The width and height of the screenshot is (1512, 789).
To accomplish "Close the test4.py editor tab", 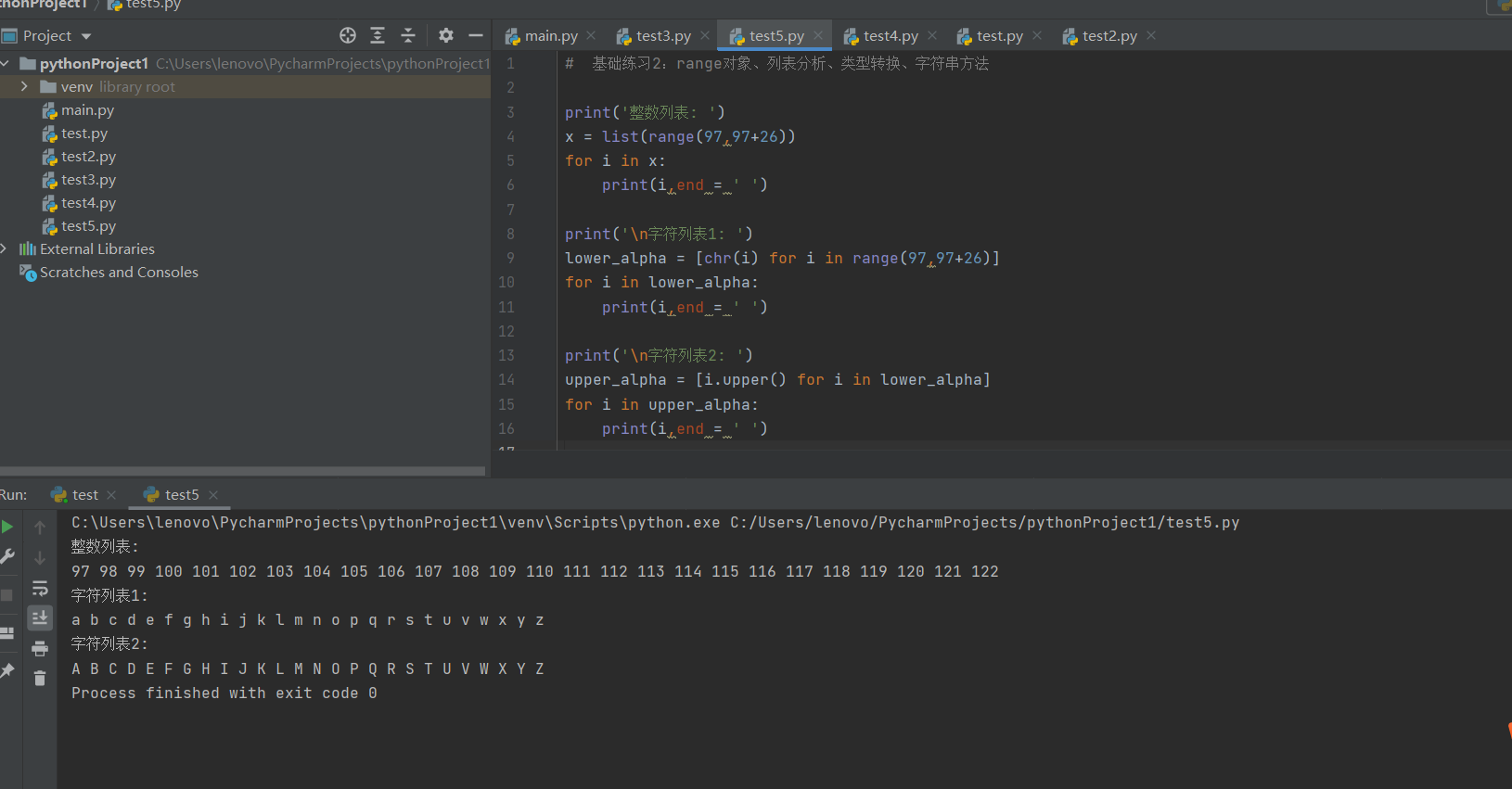I will pyautogui.click(x=932, y=36).
